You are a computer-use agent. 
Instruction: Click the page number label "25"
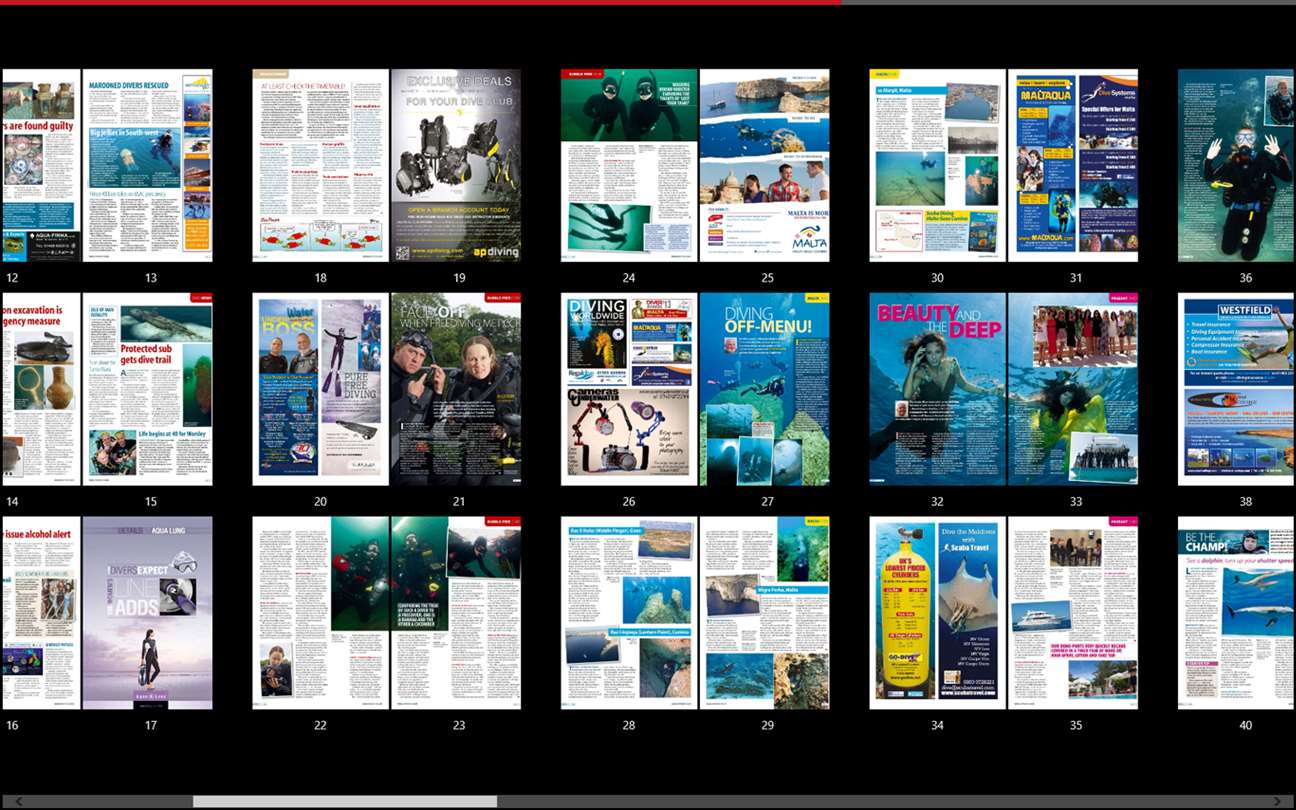767,278
